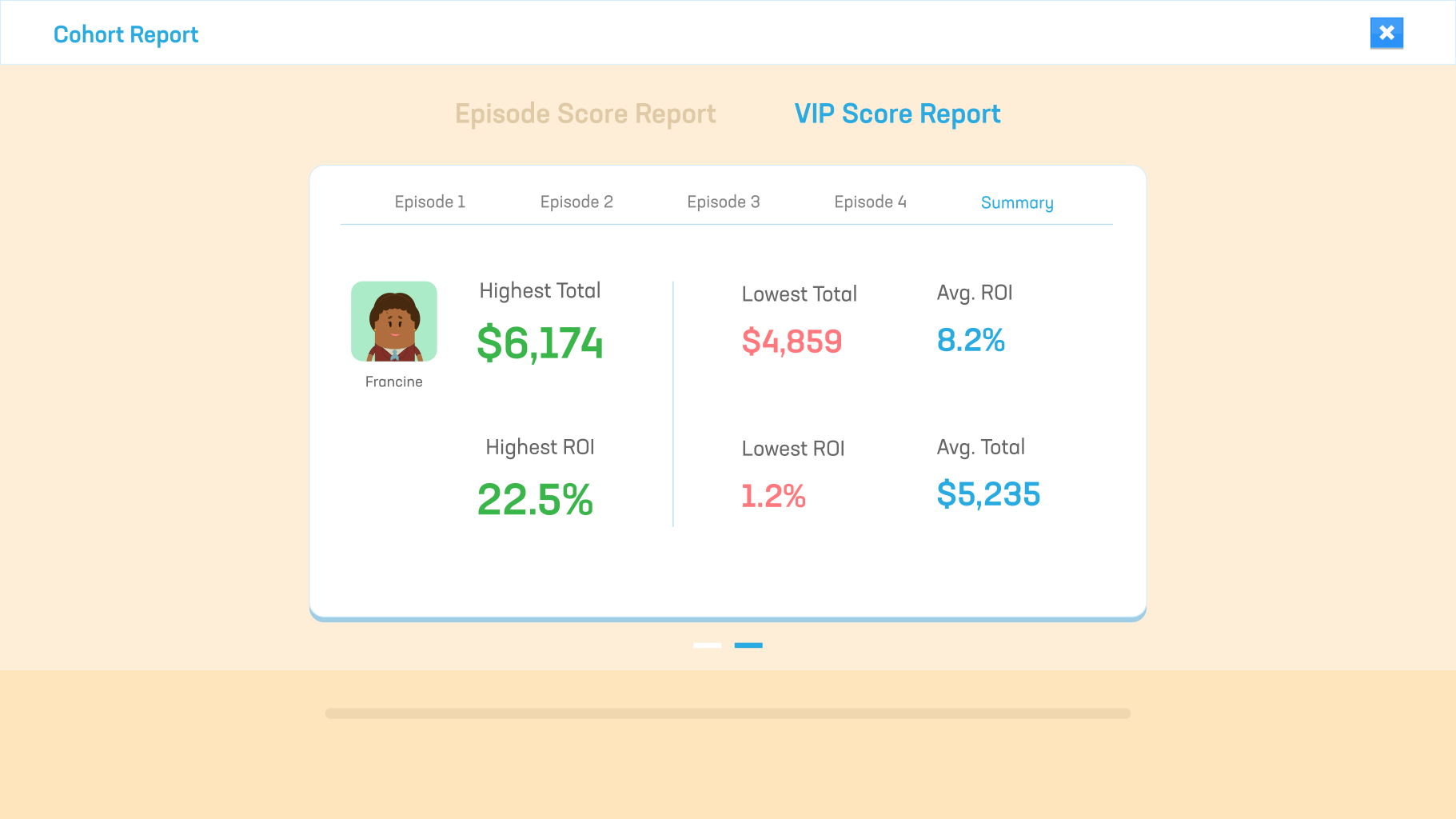Click the Francine name label

[393, 382]
